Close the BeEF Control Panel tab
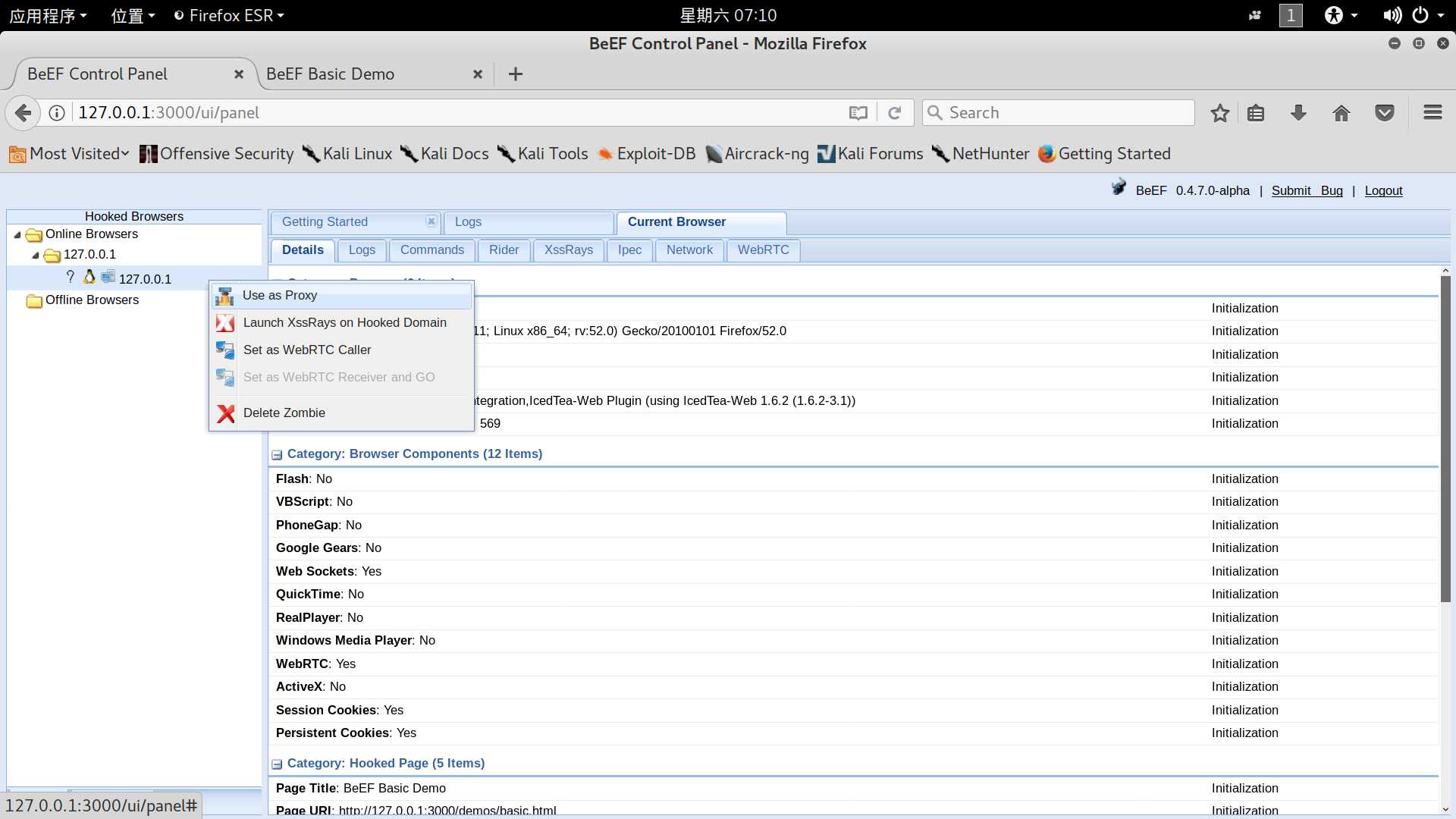 pyautogui.click(x=239, y=74)
